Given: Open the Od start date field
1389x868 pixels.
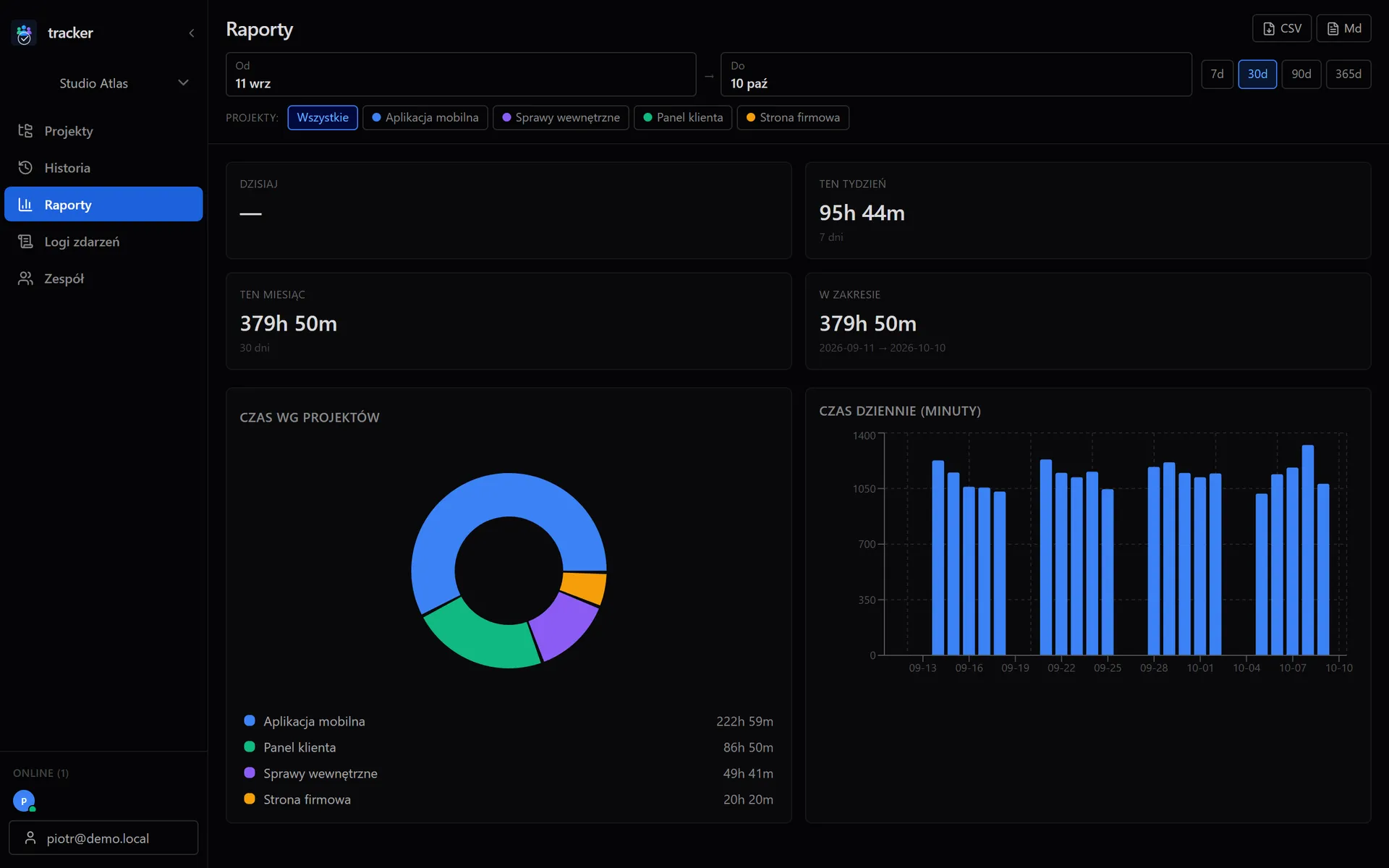Looking at the screenshot, I should [x=461, y=75].
